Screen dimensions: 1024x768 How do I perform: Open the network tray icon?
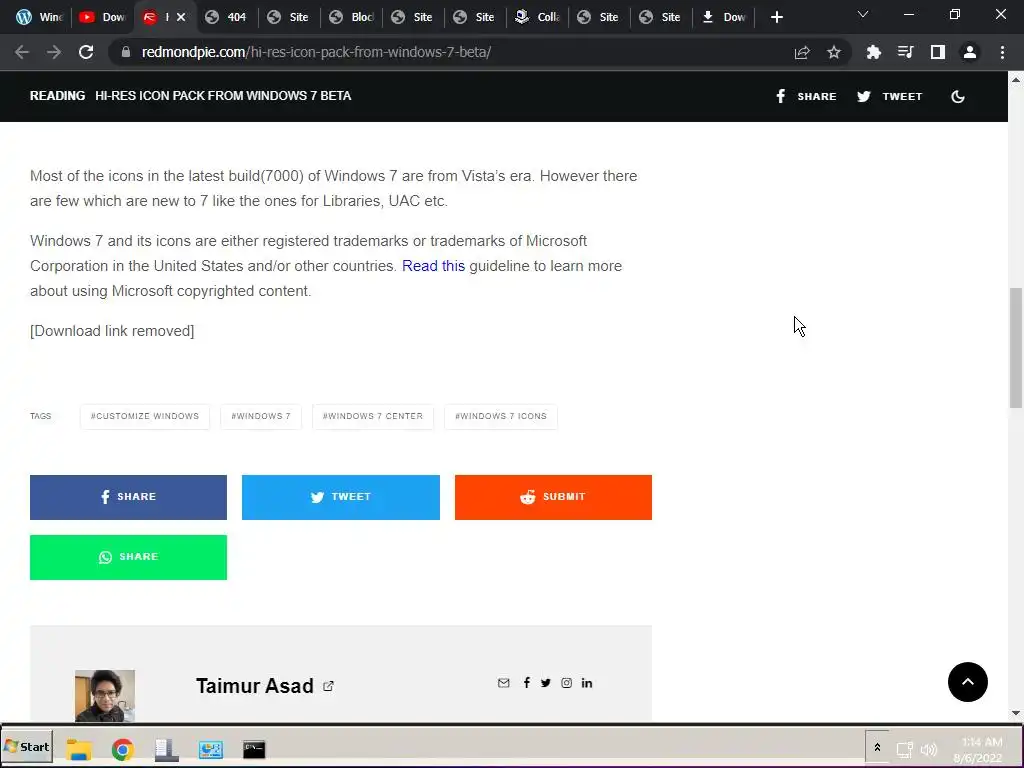coord(904,749)
